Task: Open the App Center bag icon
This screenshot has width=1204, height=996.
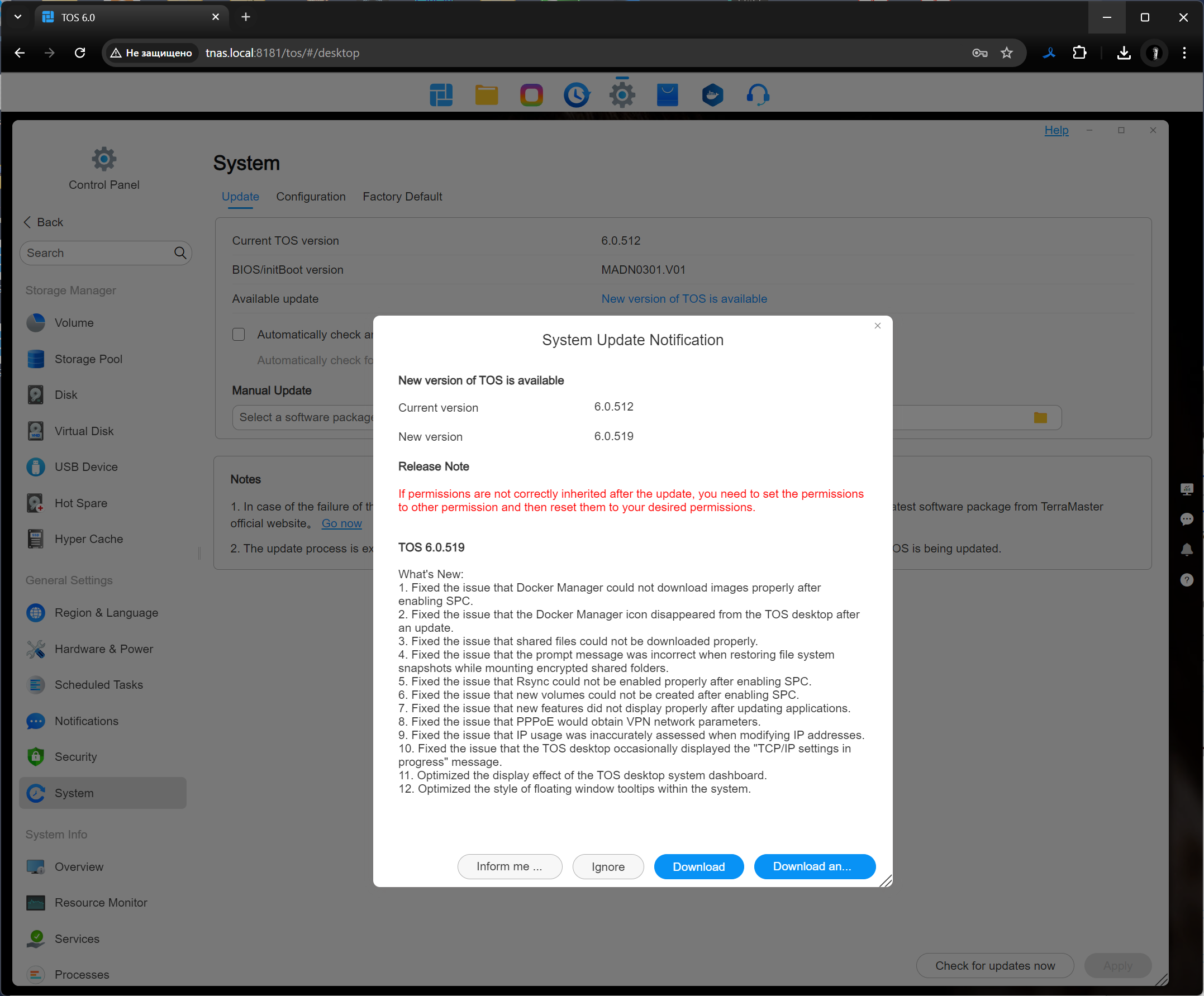Action: 667,95
